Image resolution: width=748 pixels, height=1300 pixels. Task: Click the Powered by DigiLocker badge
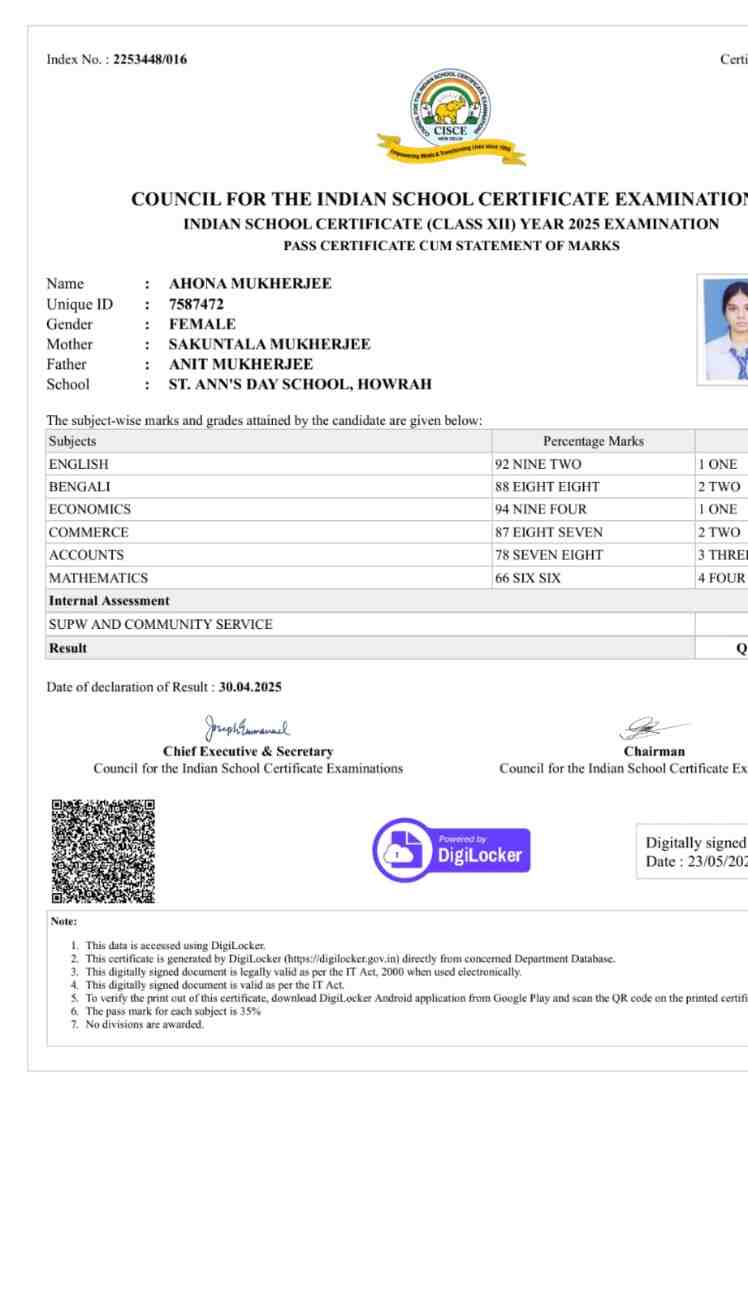(451, 850)
